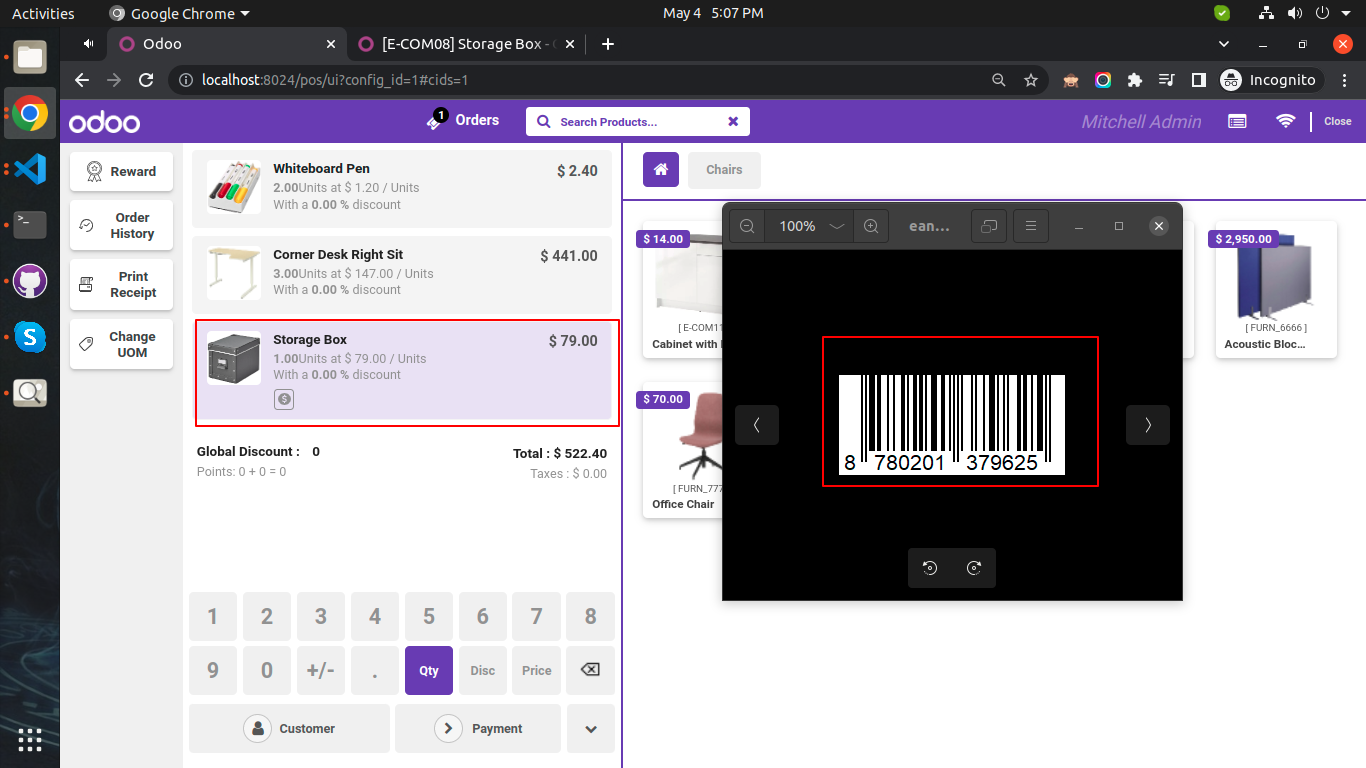Click Print Receipt button
The width and height of the screenshot is (1366, 768).
click(x=121, y=284)
